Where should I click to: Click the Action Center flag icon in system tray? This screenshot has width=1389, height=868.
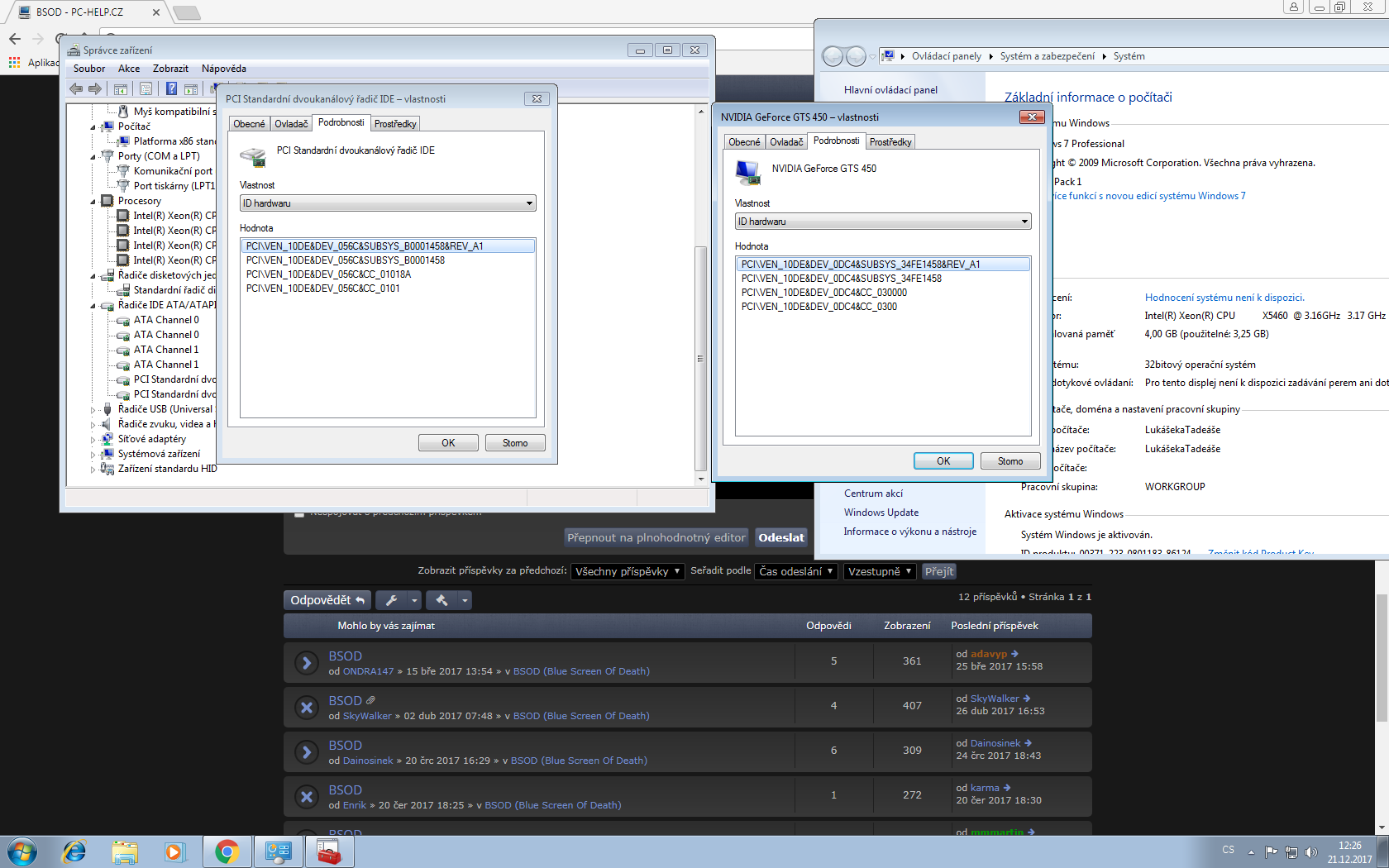coord(1272,851)
